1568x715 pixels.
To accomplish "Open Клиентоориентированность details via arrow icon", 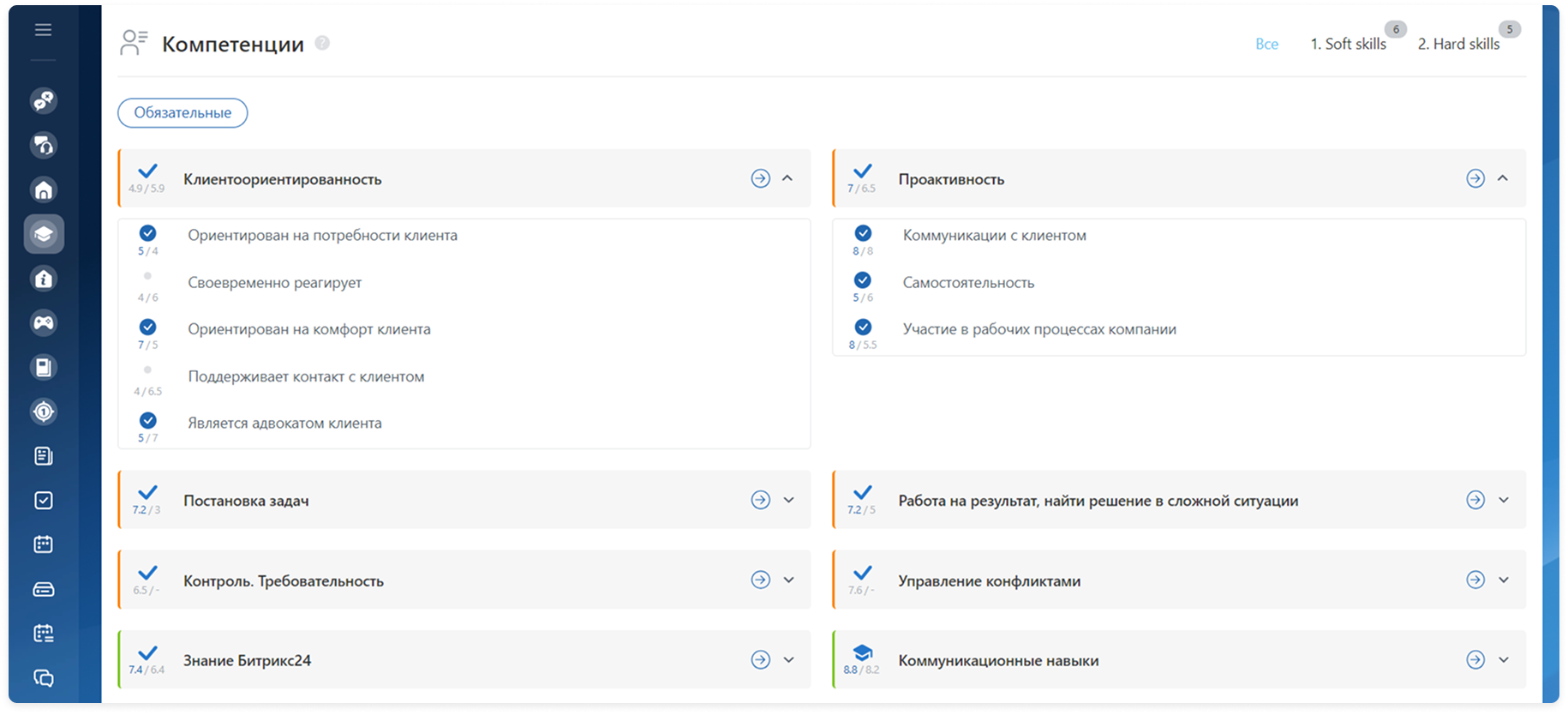I will click(760, 178).
